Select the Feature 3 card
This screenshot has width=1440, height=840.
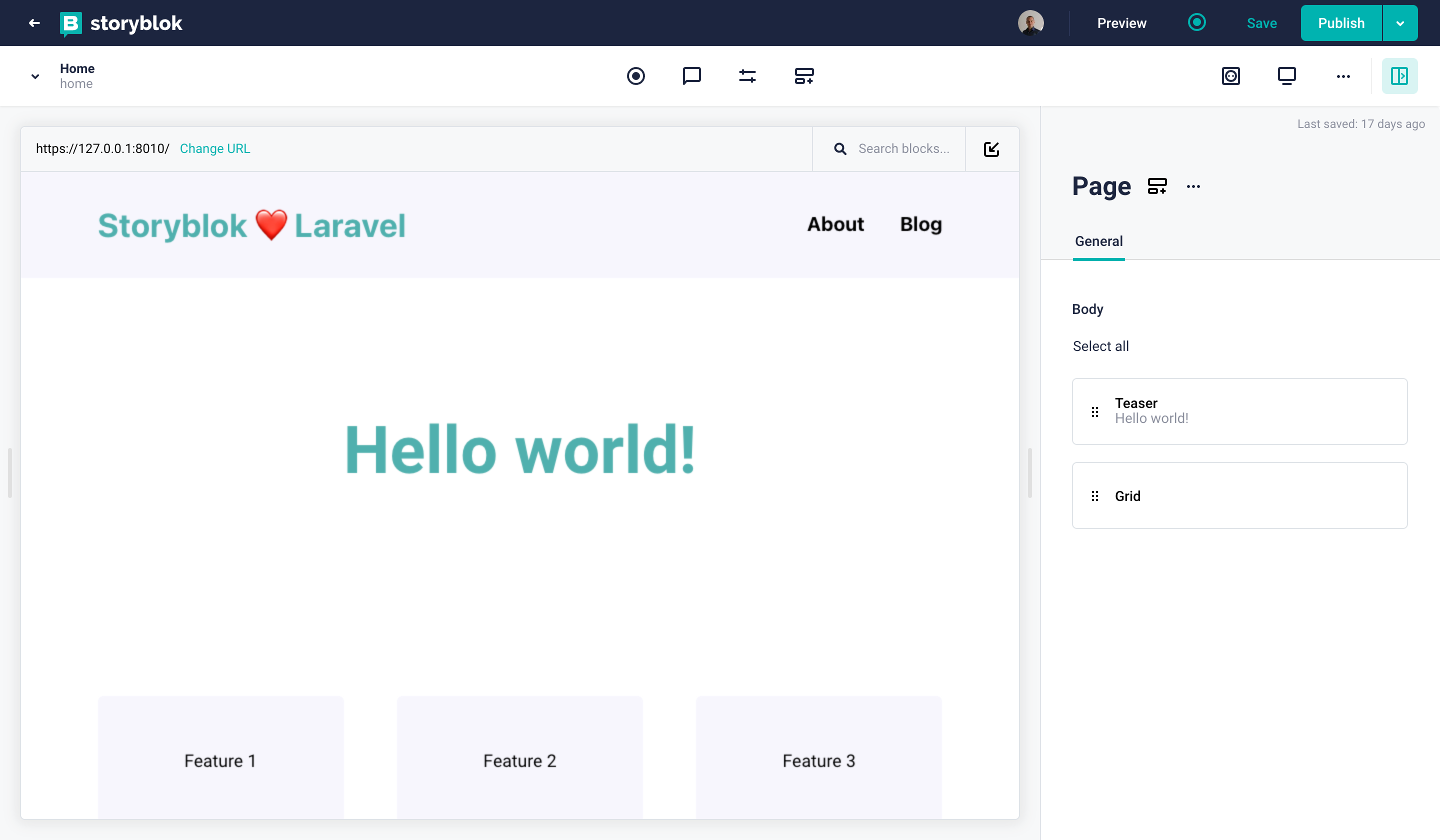(818, 757)
